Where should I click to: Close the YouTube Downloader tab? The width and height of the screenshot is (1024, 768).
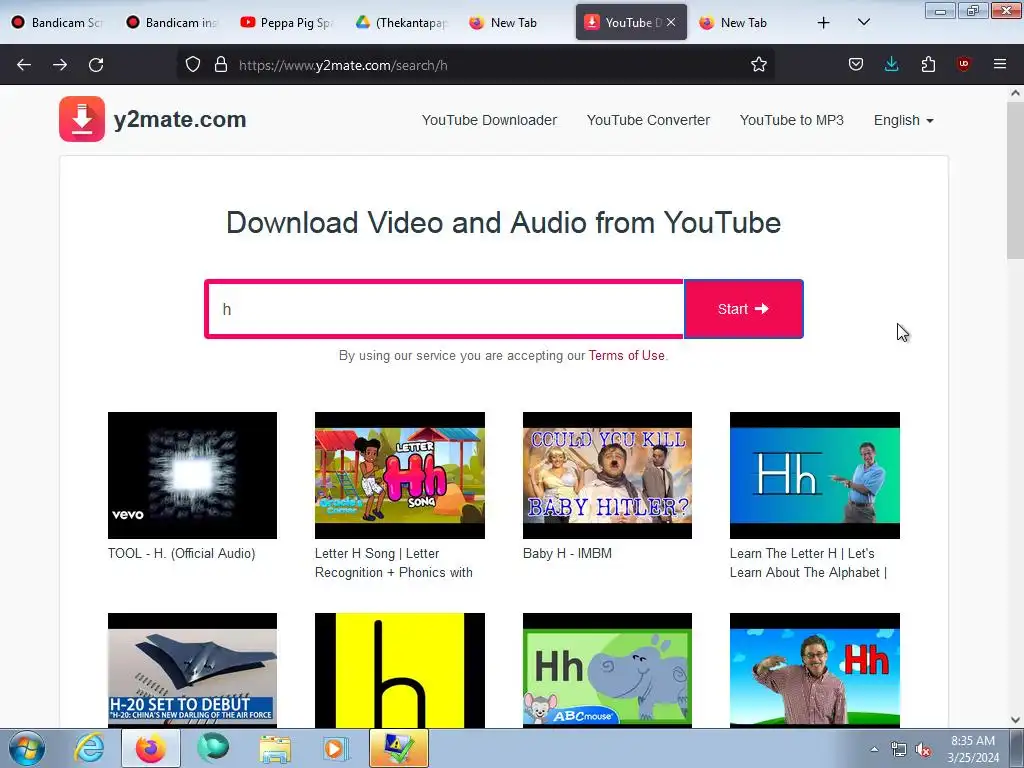671,23
